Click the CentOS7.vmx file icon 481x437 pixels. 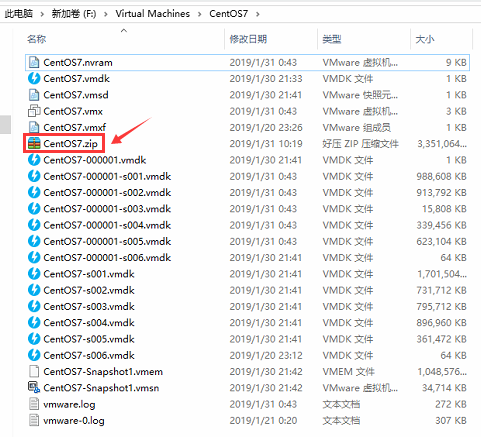(34, 111)
